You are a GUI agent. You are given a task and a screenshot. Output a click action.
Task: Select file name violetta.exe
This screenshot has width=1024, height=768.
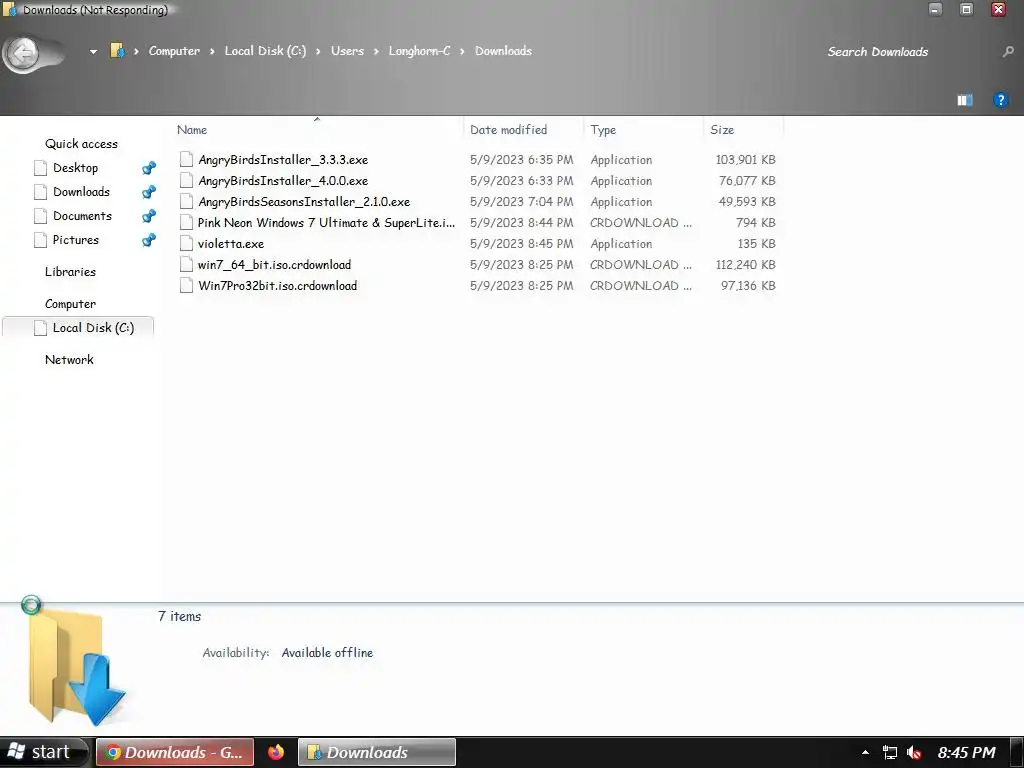231,244
